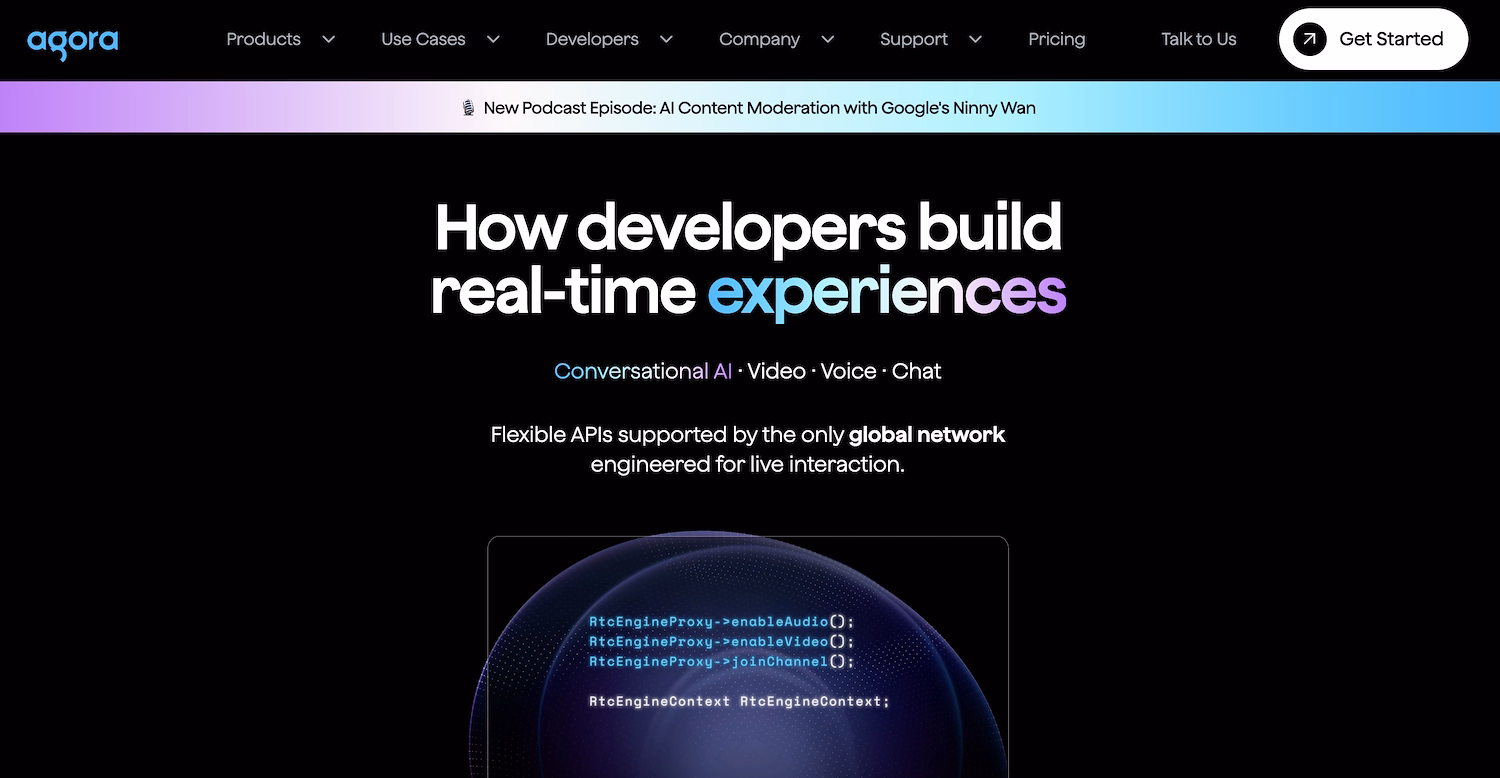Click the Chat text in the tagline

tap(916, 371)
